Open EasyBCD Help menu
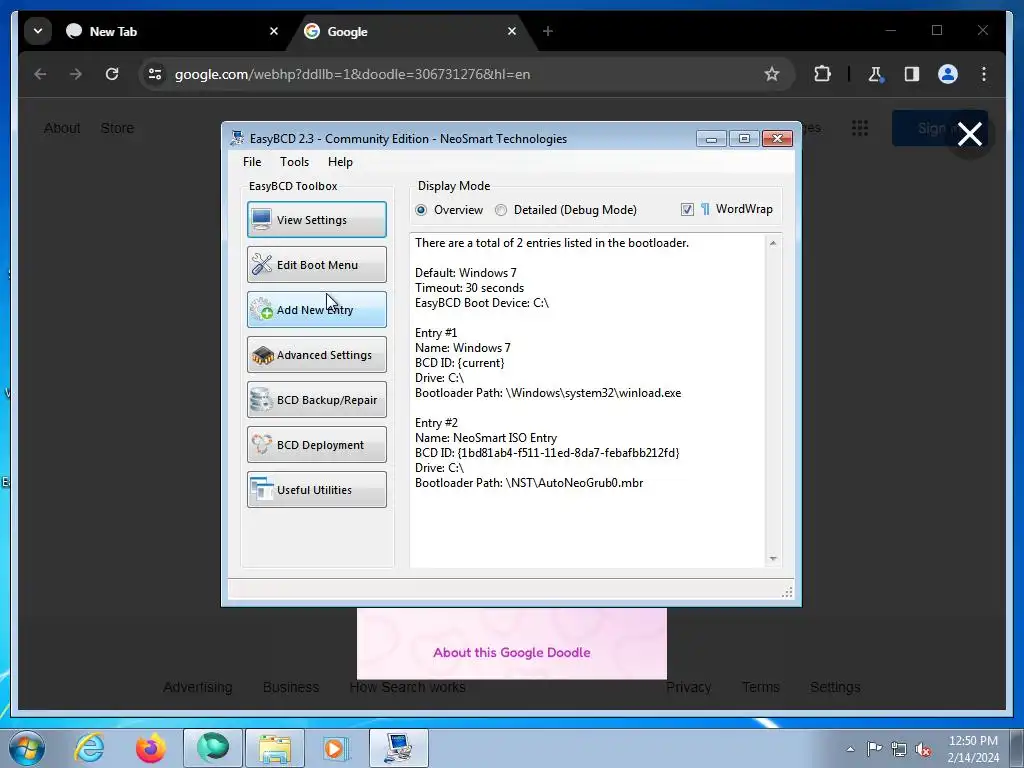This screenshot has height=768, width=1024. (x=340, y=162)
